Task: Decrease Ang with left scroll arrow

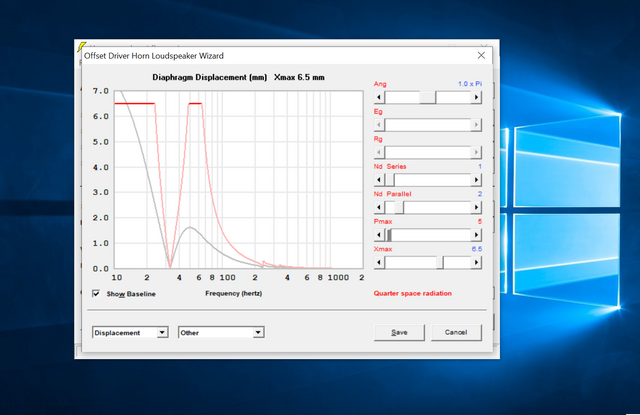Action: [379, 98]
